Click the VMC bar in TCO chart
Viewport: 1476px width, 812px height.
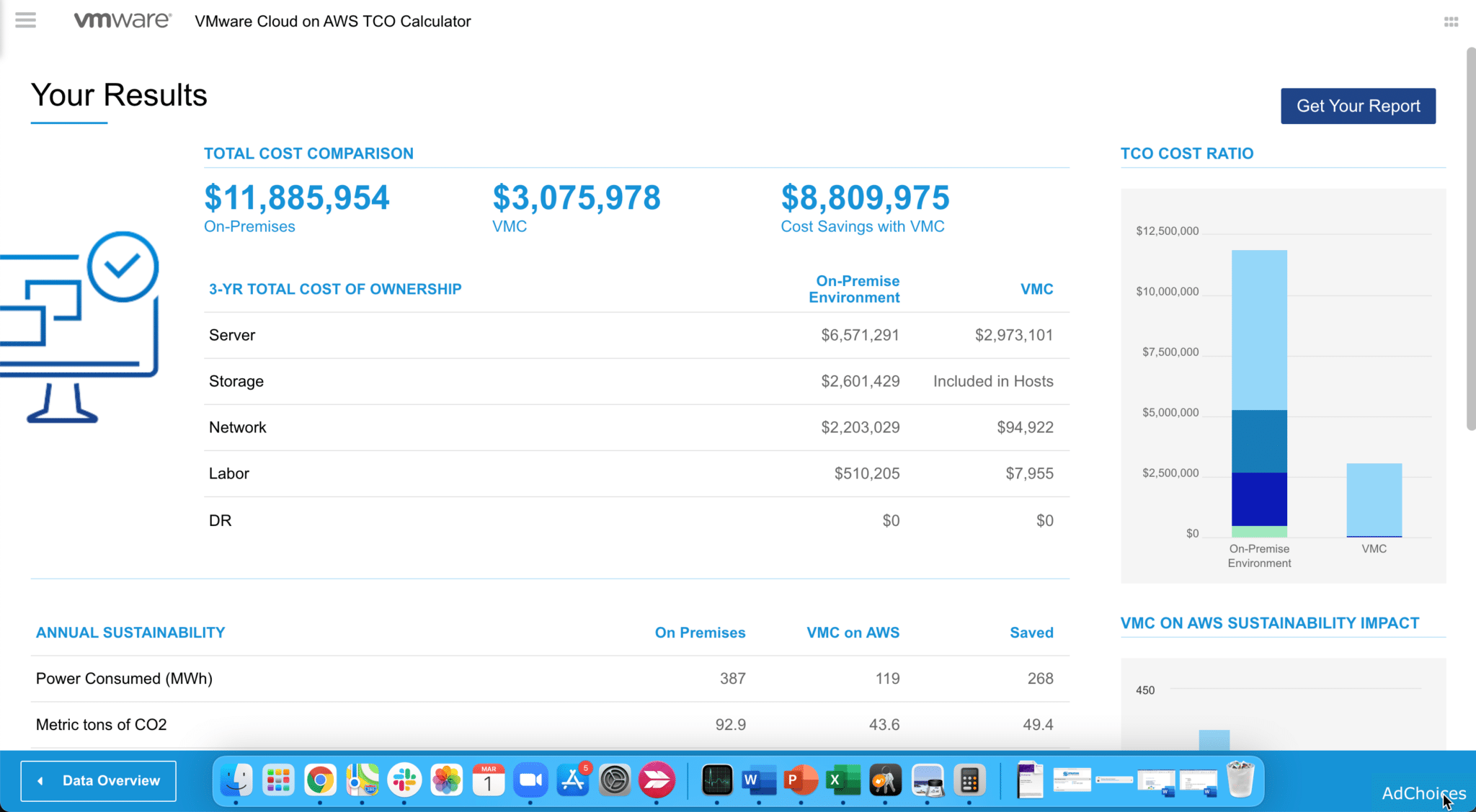1374,500
